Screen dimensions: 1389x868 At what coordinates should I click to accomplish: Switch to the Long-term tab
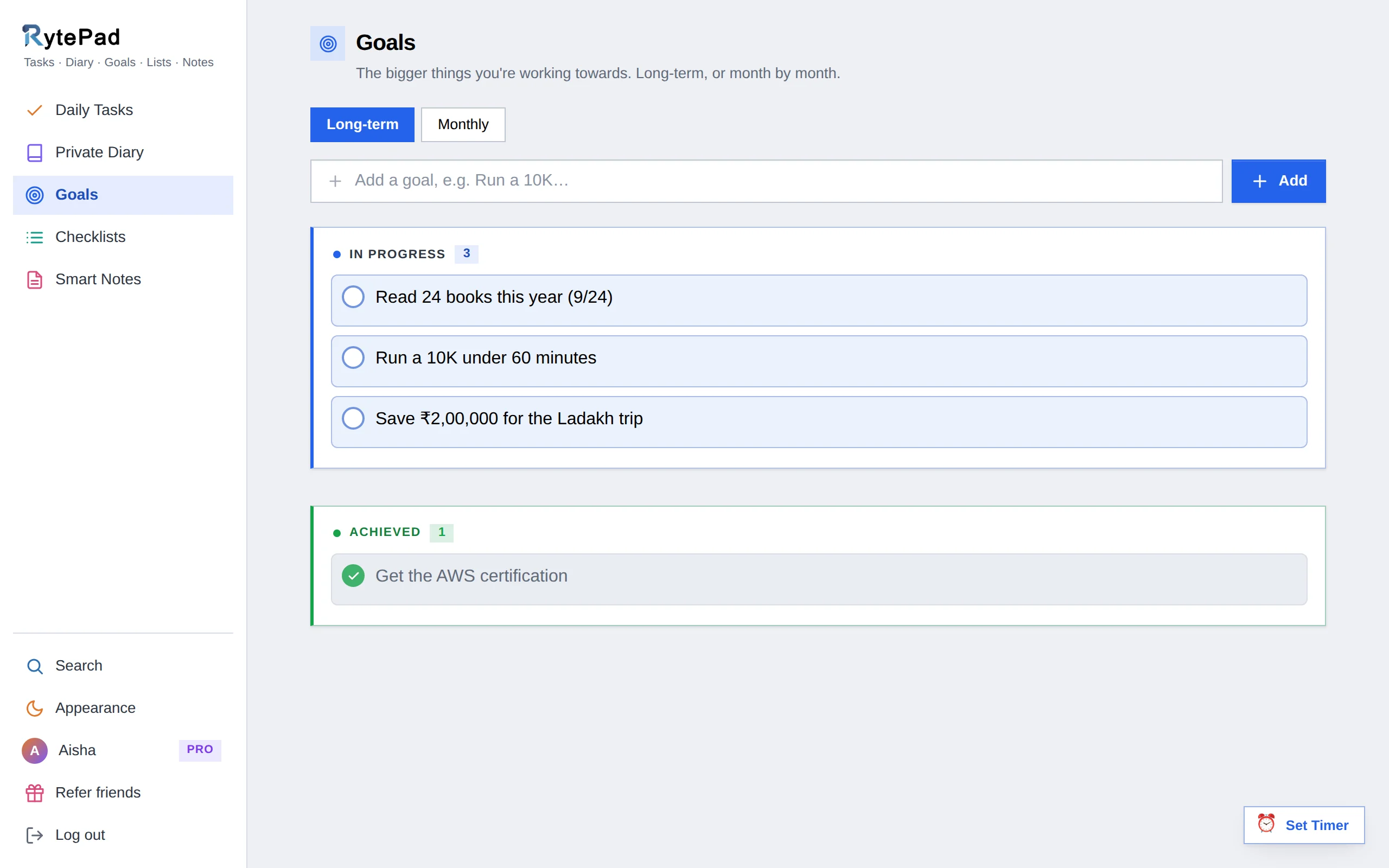coord(362,125)
